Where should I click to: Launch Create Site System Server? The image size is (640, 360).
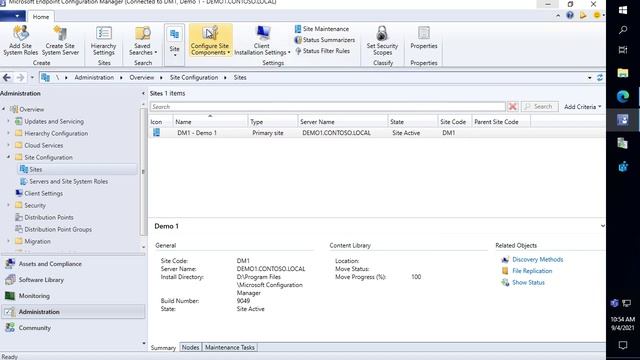(60, 40)
